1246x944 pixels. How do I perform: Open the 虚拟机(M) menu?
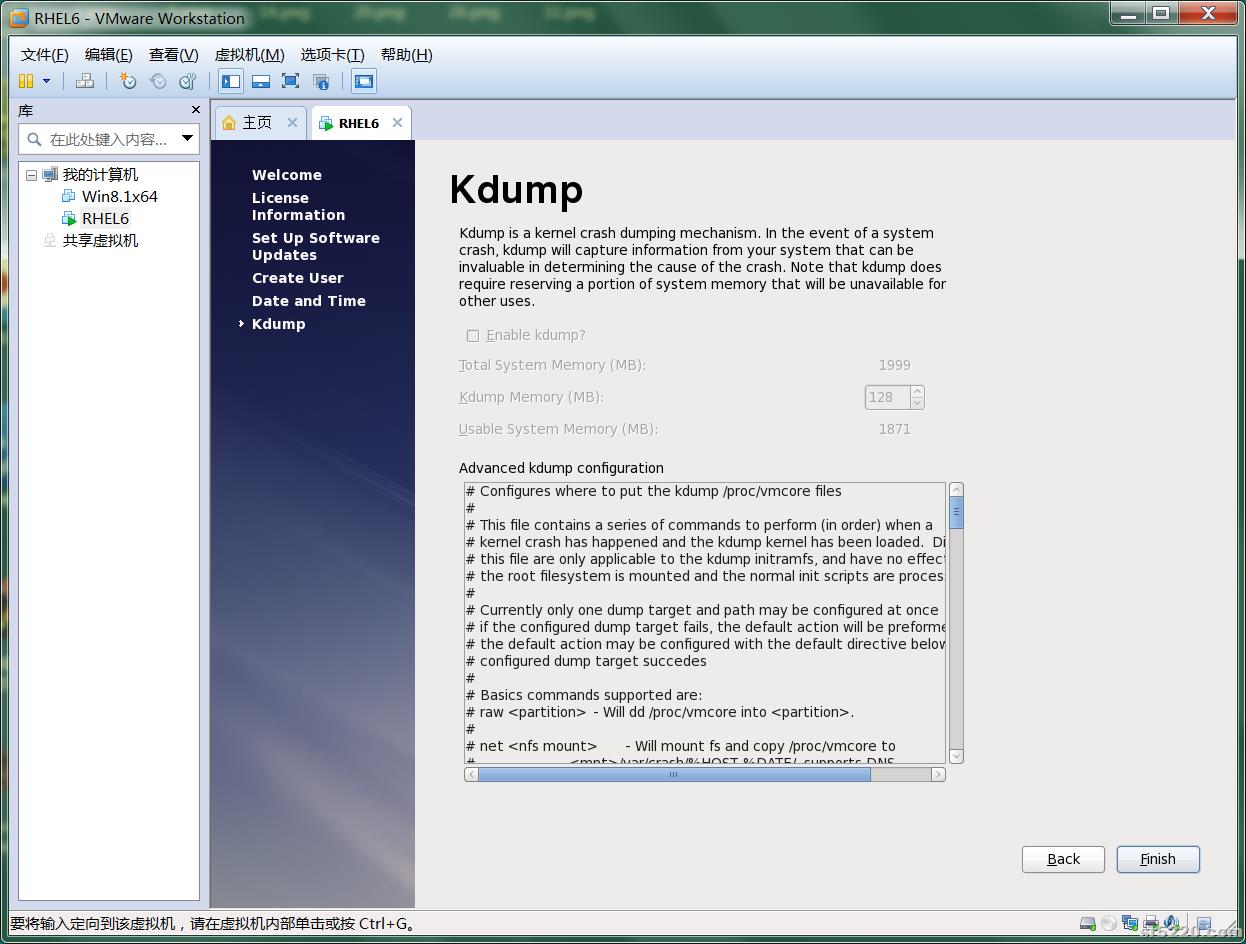(250, 55)
